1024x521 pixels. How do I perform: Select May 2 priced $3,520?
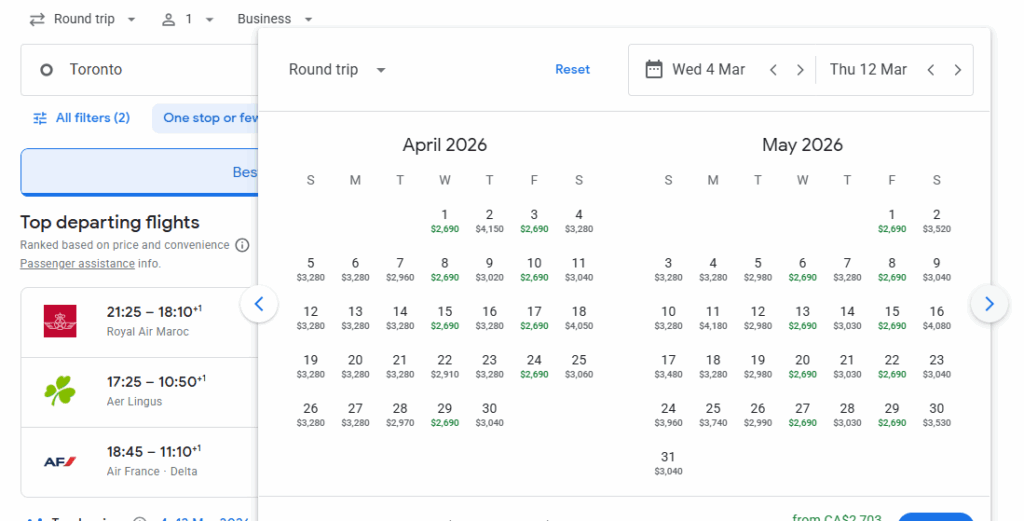pyautogui.click(x=936, y=221)
